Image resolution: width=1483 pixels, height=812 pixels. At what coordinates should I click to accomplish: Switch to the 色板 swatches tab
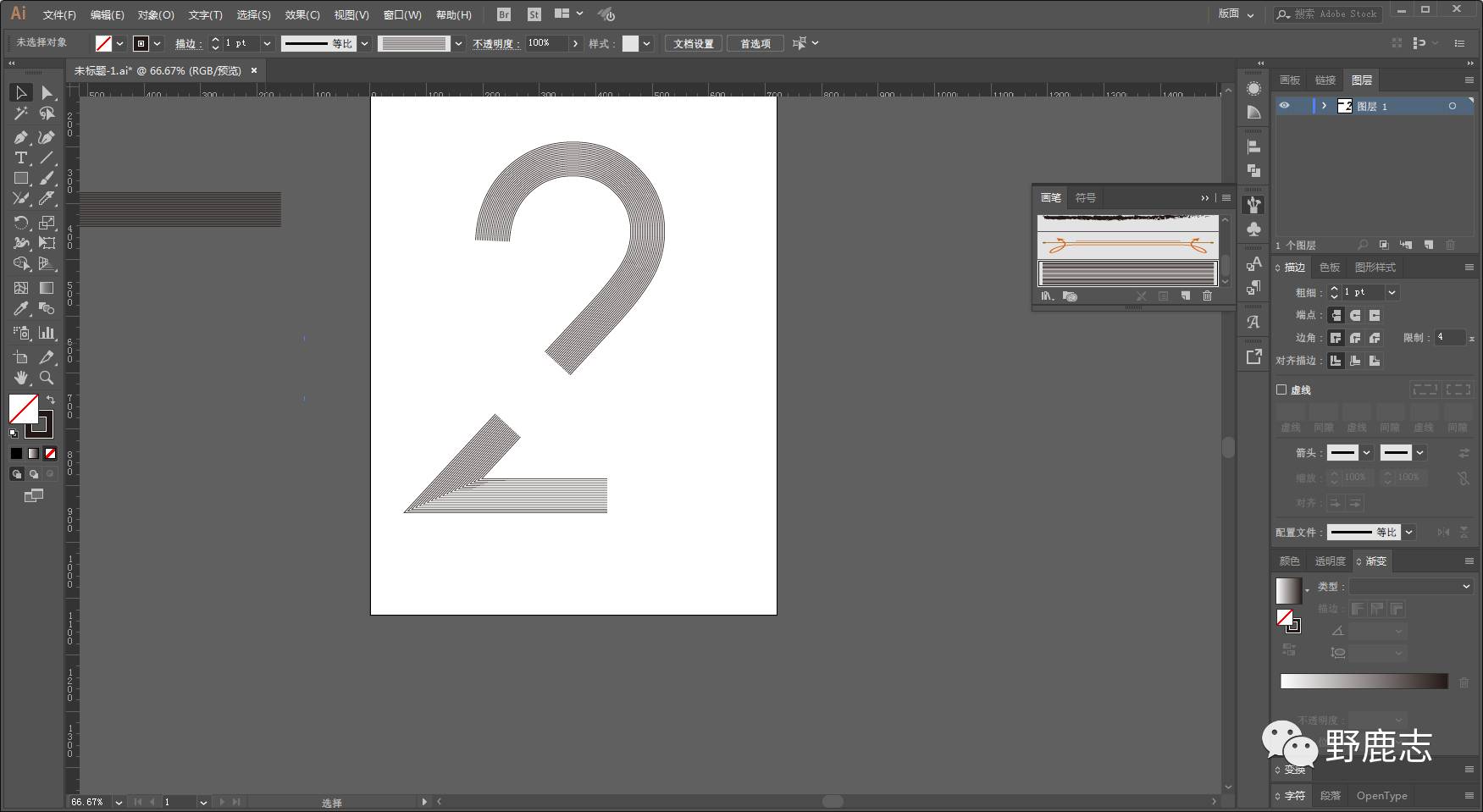(x=1330, y=268)
